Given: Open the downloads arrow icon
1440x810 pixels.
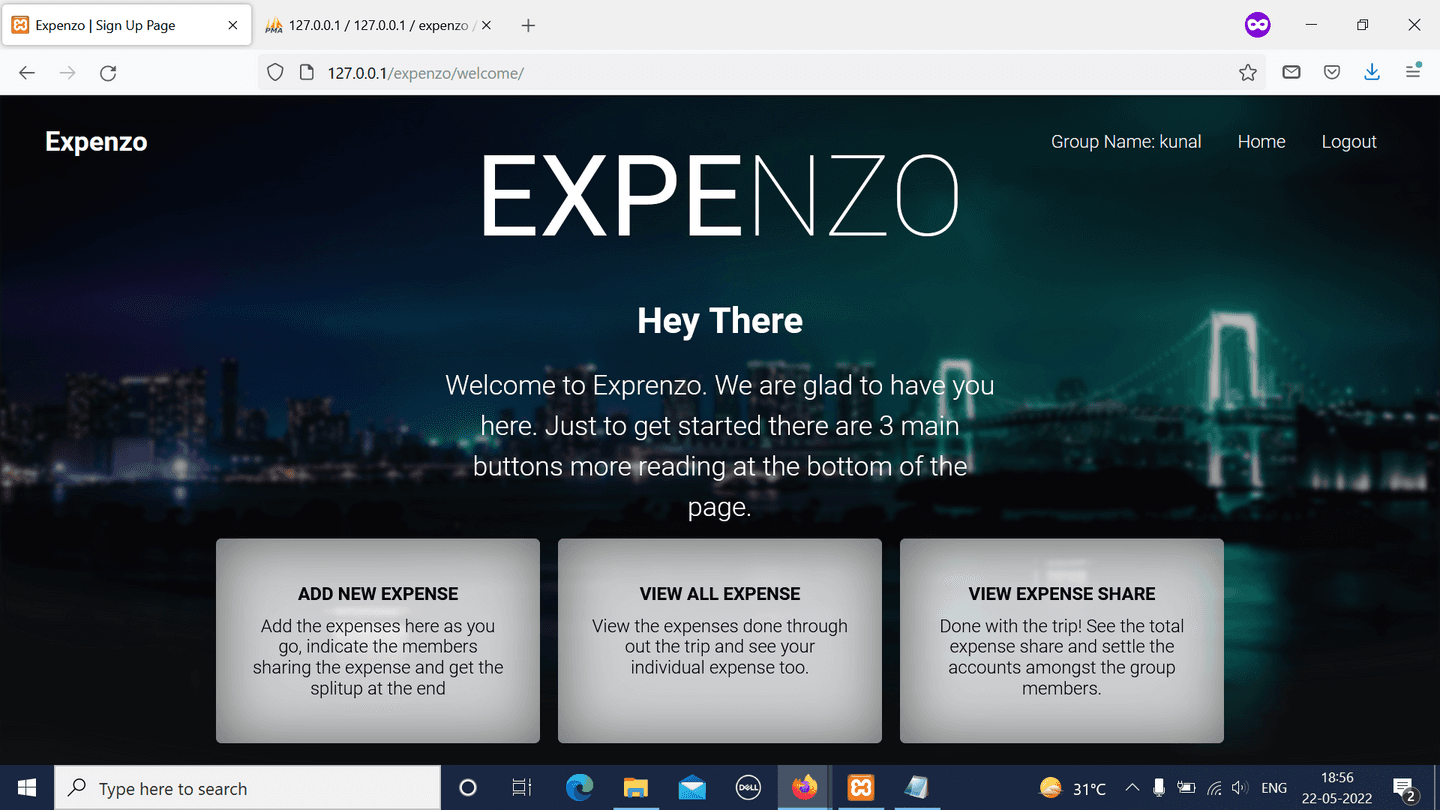Looking at the screenshot, I should pos(1372,72).
